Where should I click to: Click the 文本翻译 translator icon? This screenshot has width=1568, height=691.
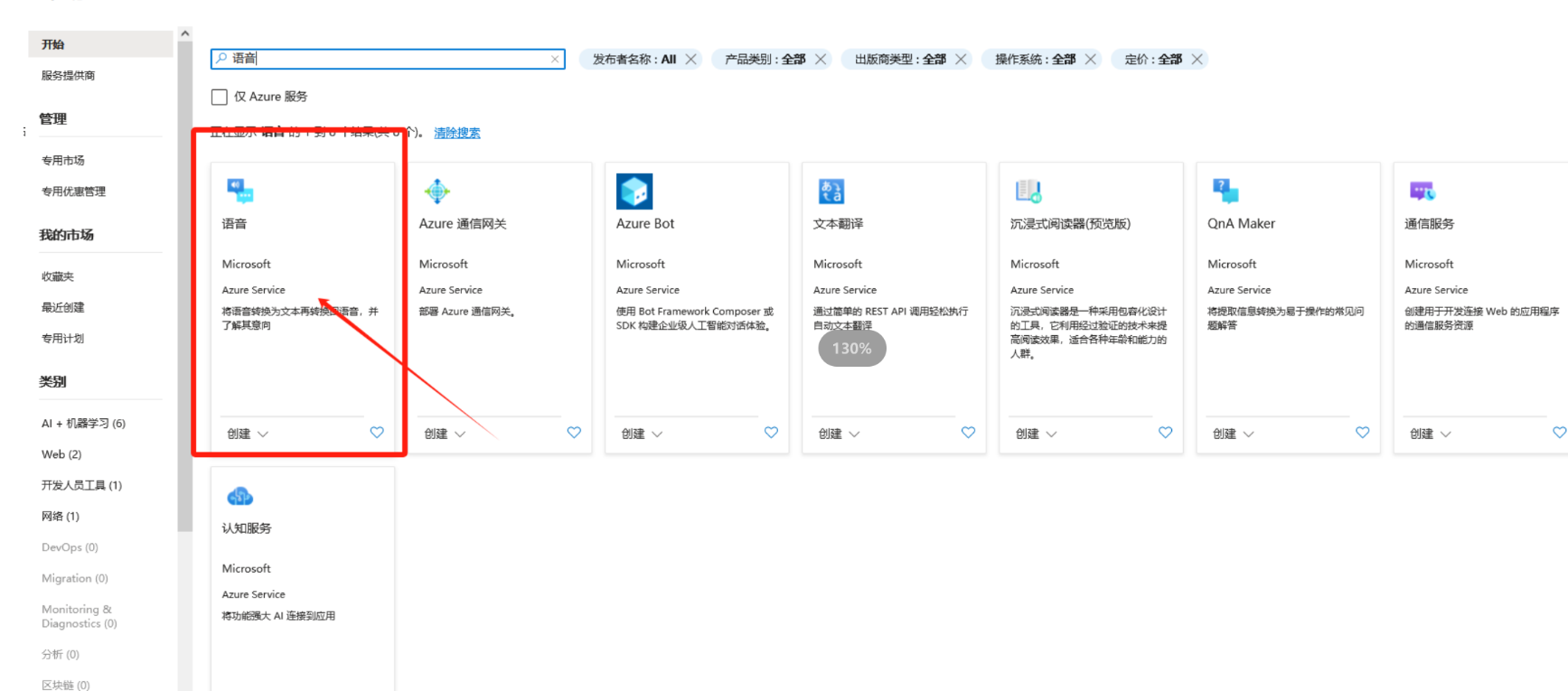(831, 191)
